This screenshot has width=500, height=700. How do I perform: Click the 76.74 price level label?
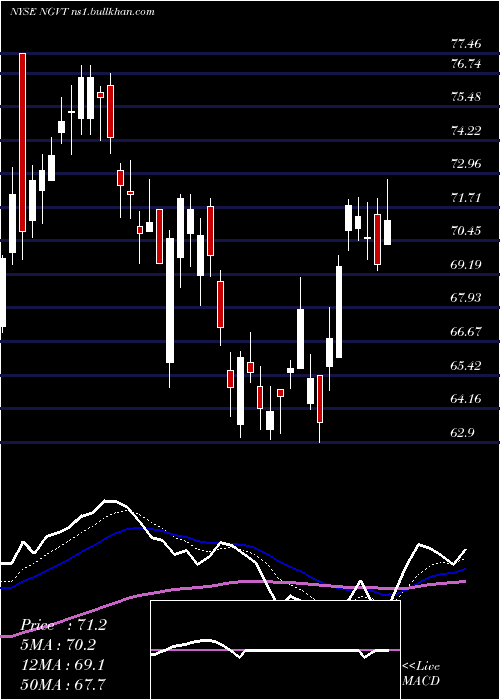point(466,64)
